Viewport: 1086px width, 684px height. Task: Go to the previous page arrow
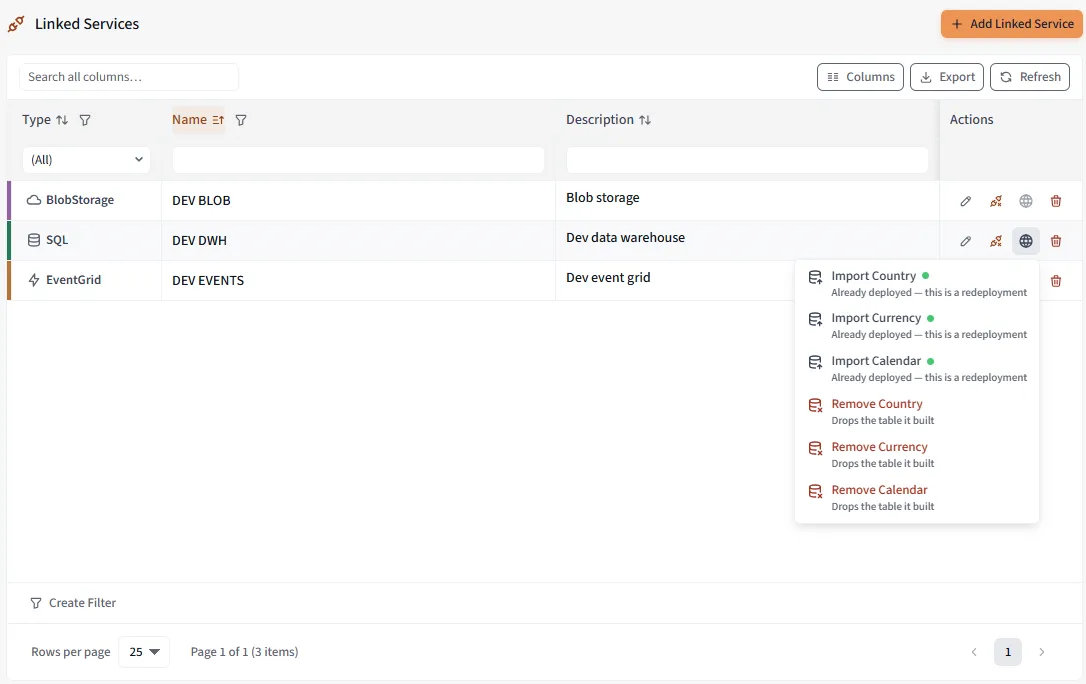coord(974,652)
